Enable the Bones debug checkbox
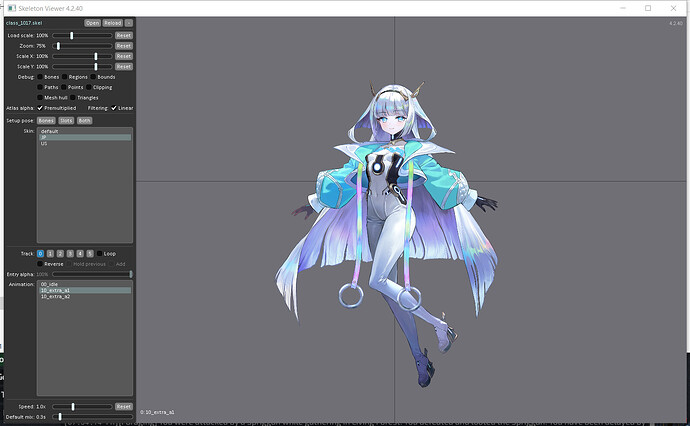 (x=40, y=77)
